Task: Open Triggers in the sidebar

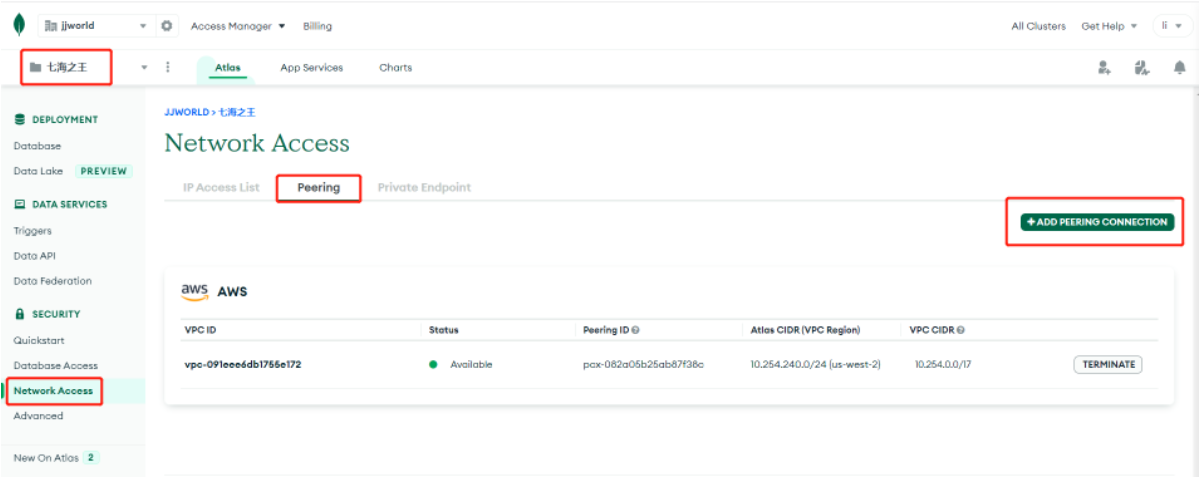Action: [32, 231]
